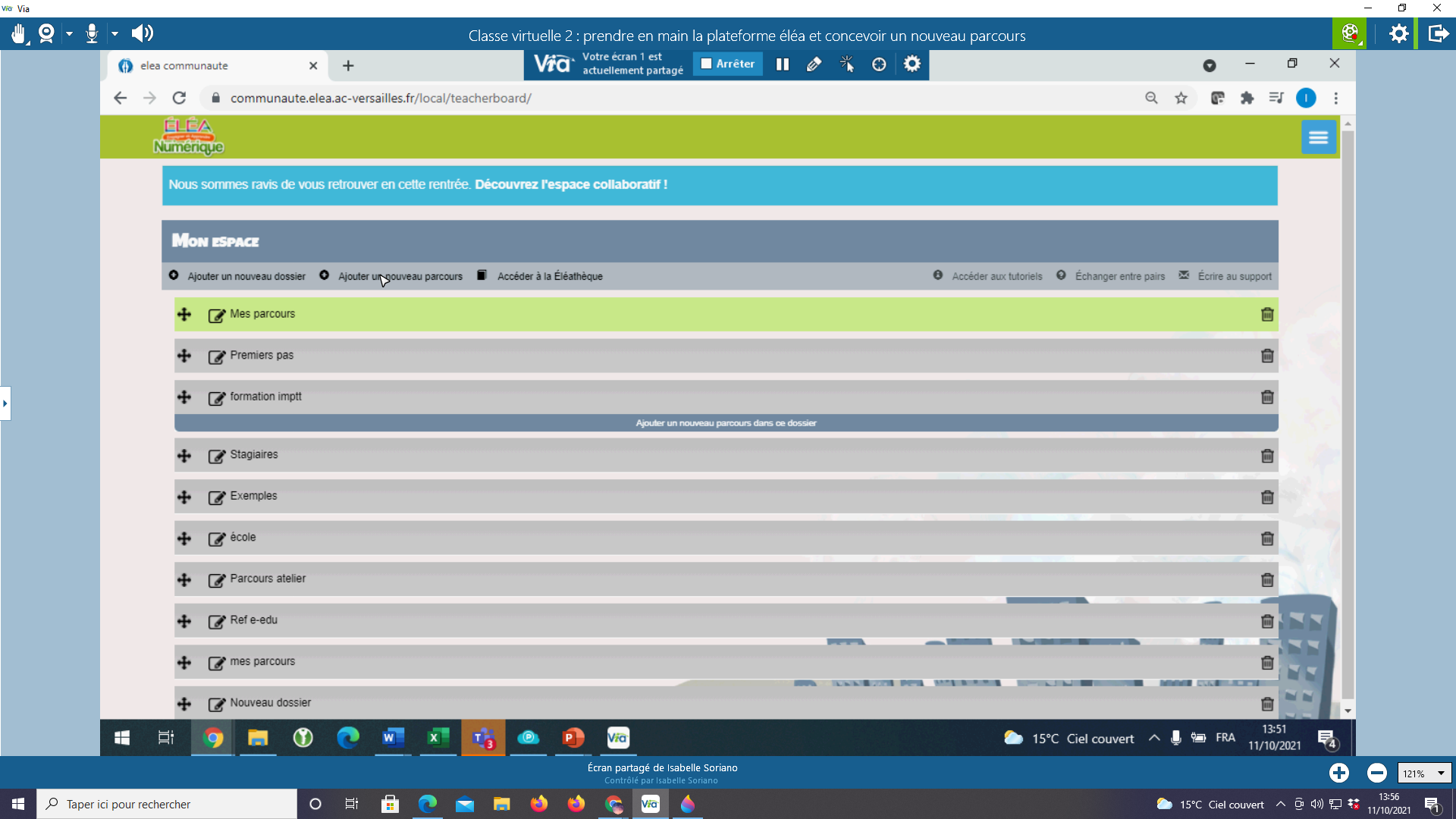Zoom in shared screen with plus icon

pos(1338,773)
